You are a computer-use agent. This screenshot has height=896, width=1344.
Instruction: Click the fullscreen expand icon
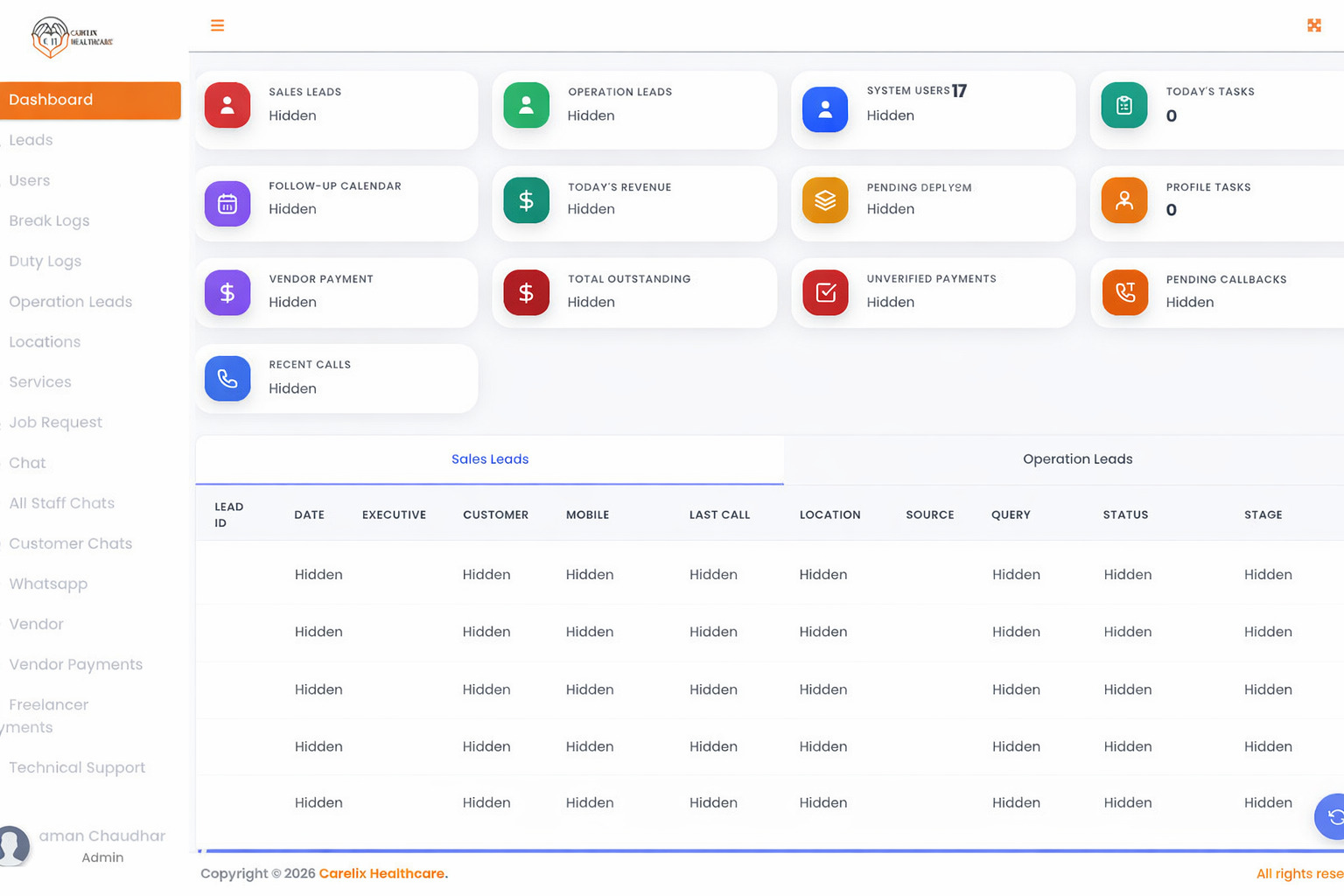point(1313,25)
